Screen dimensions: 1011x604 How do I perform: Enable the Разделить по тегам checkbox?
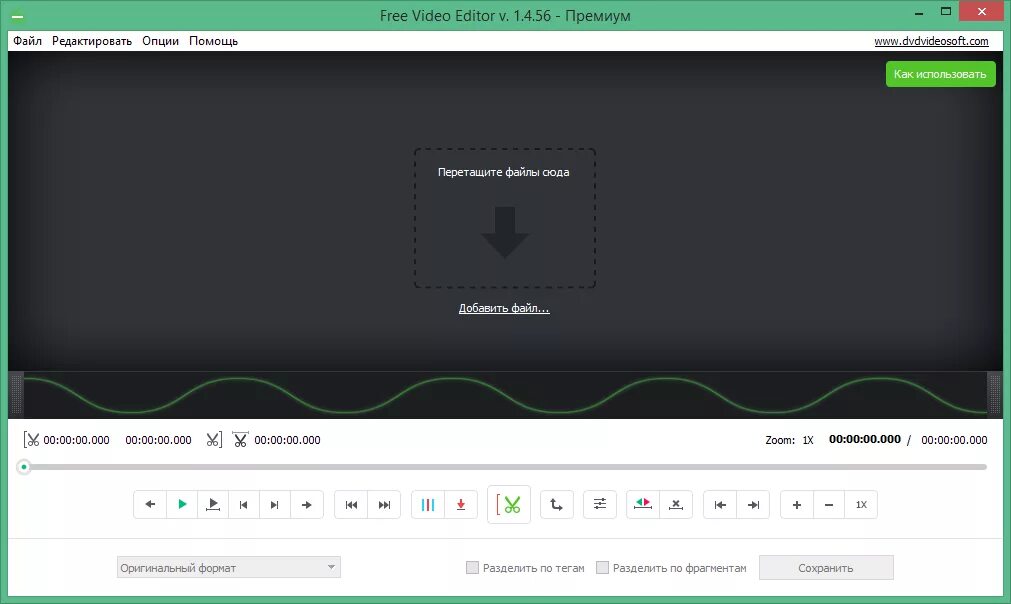click(473, 568)
